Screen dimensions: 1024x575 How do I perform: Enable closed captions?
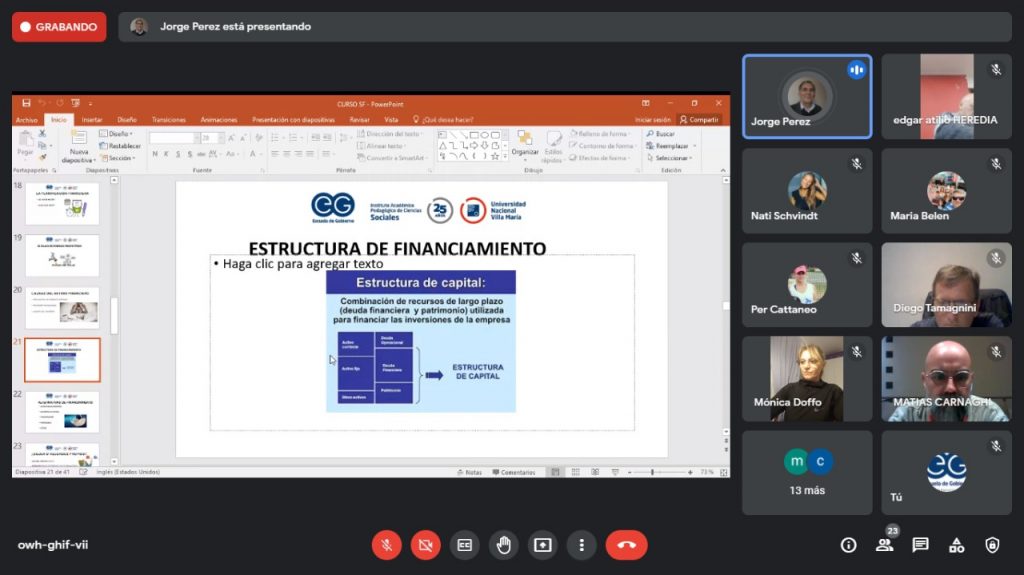point(465,545)
